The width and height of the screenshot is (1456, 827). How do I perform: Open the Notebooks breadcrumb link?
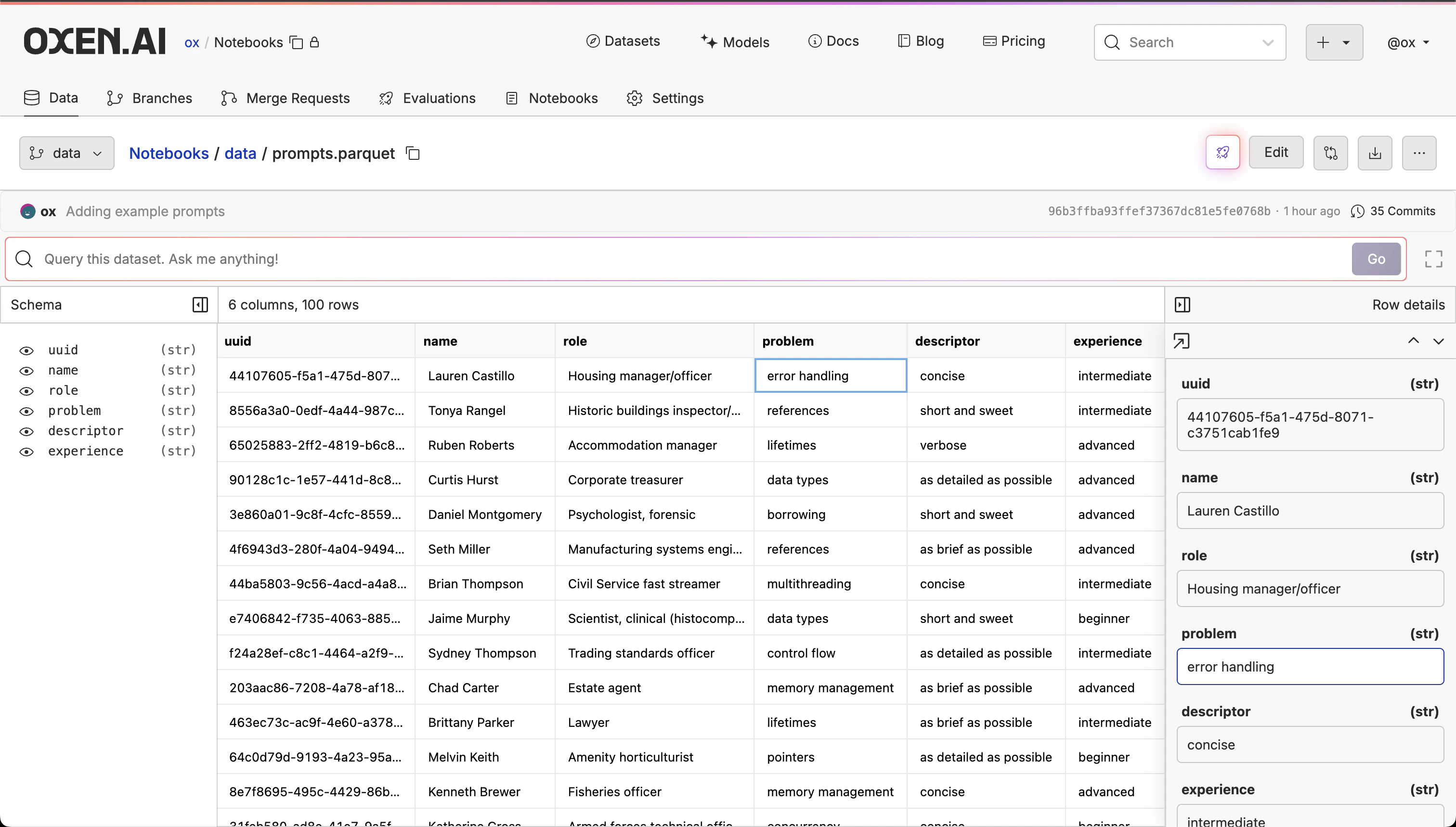point(168,153)
